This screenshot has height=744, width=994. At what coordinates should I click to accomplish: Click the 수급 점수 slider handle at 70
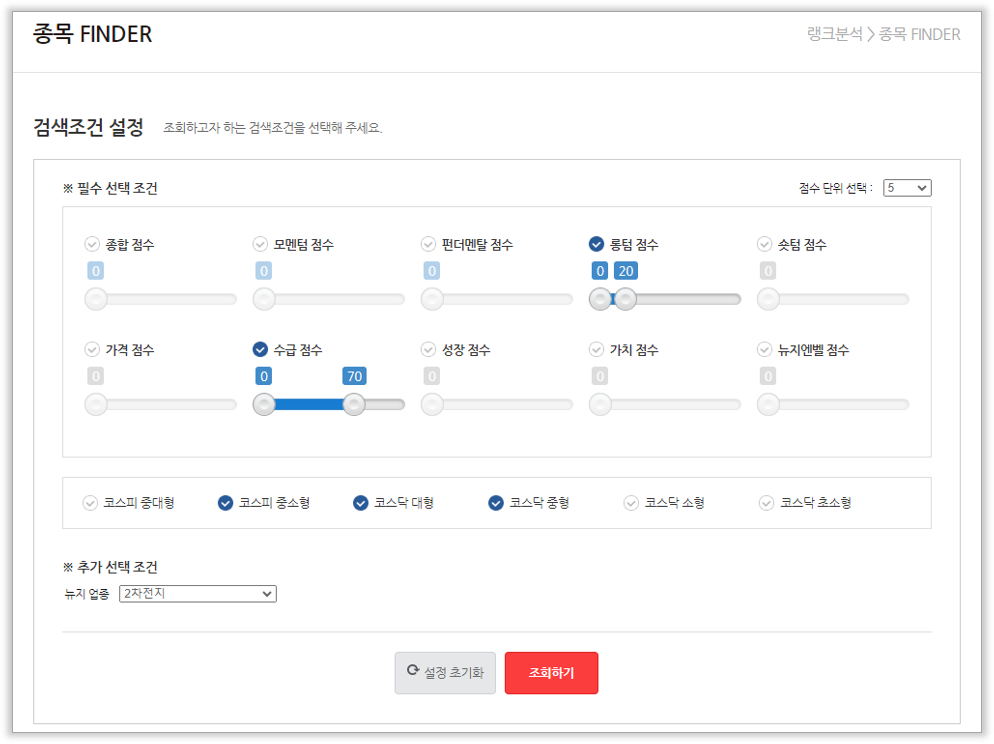pos(354,404)
